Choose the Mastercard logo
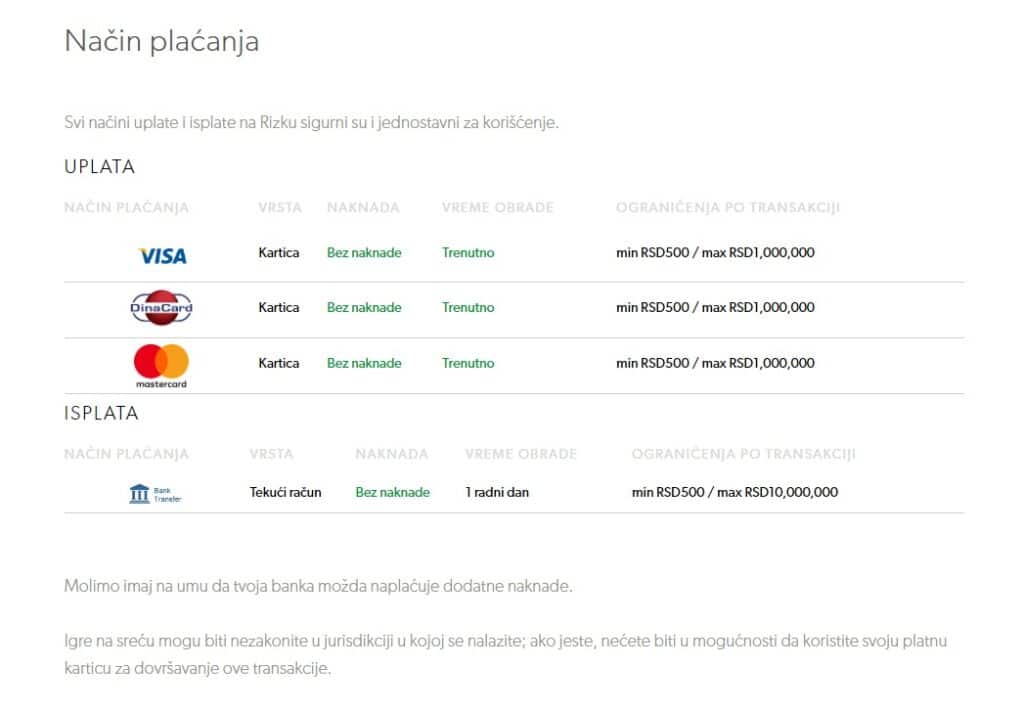This screenshot has height=711, width=1024. (x=161, y=365)
